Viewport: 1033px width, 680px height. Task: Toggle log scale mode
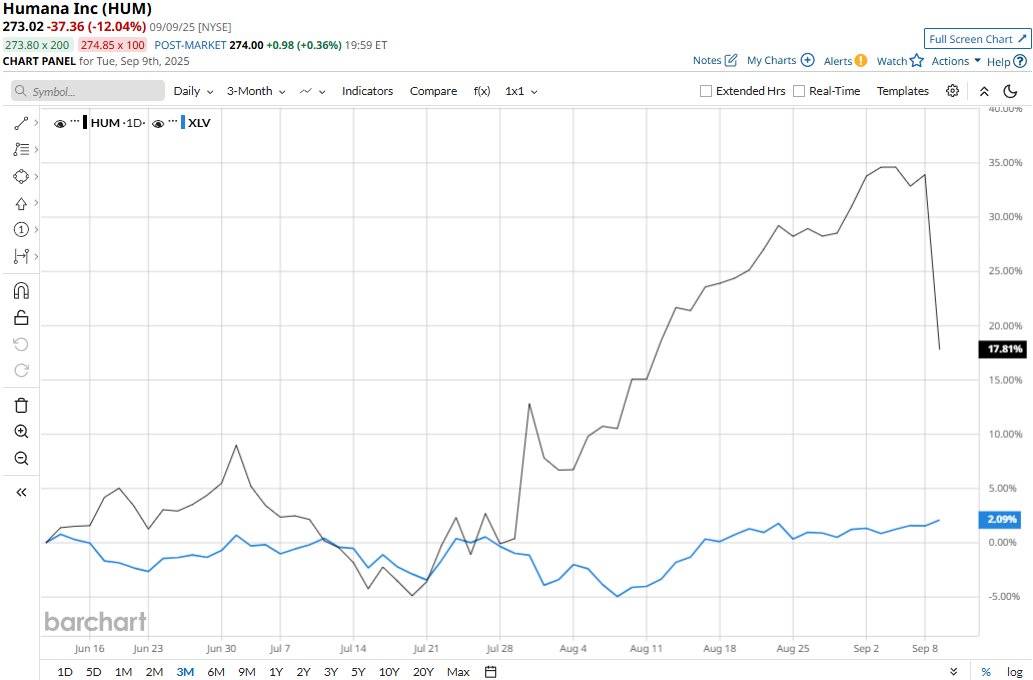1015,671
